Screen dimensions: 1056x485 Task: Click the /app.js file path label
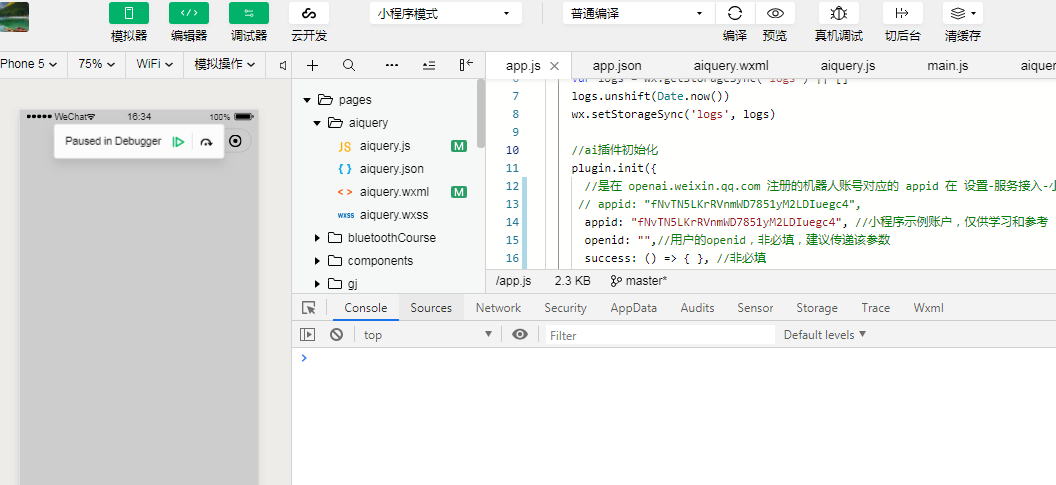tap(513, 281)
